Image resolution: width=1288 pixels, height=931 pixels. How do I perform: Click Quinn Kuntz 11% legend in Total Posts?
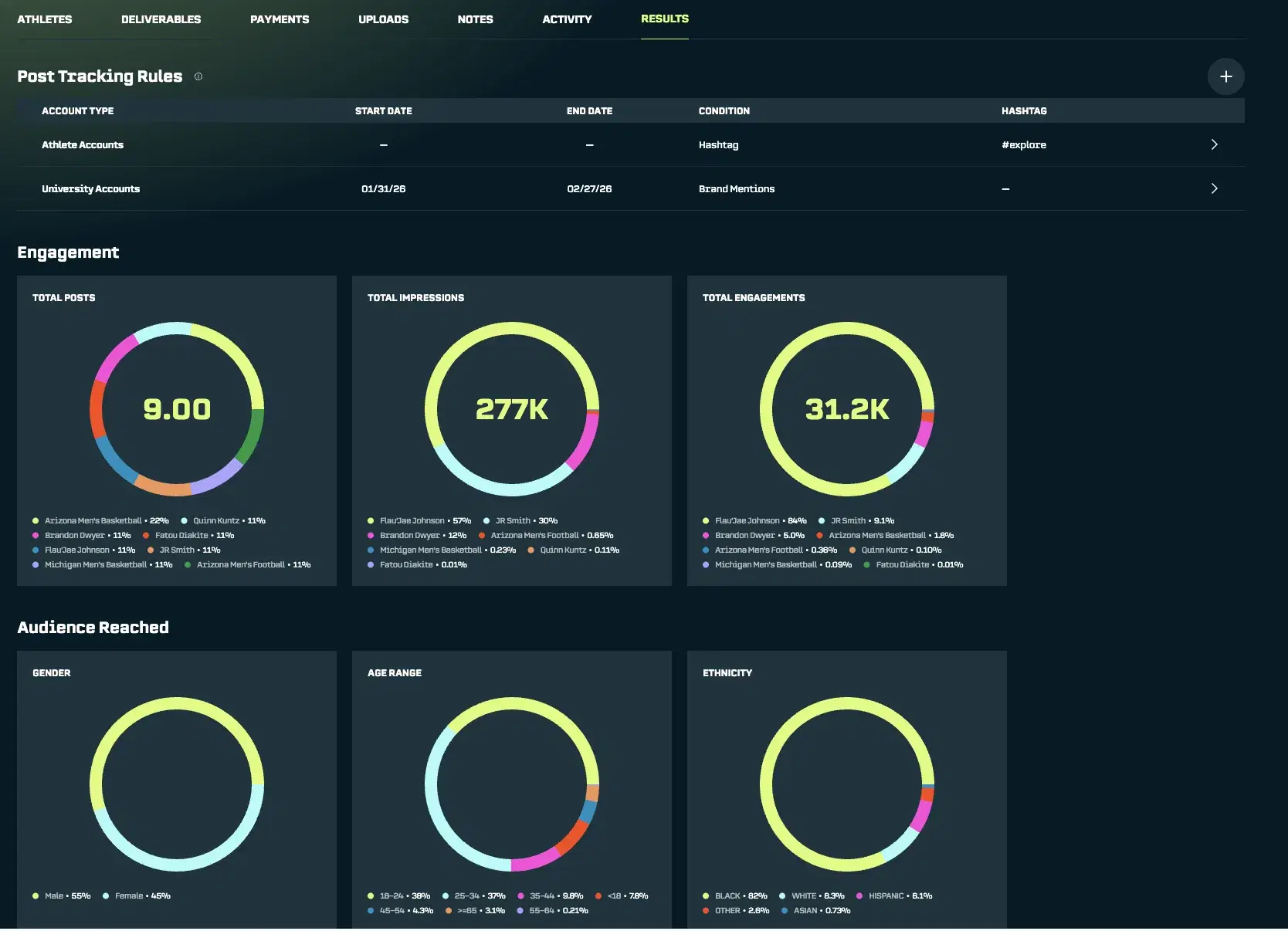coord(223,520)
